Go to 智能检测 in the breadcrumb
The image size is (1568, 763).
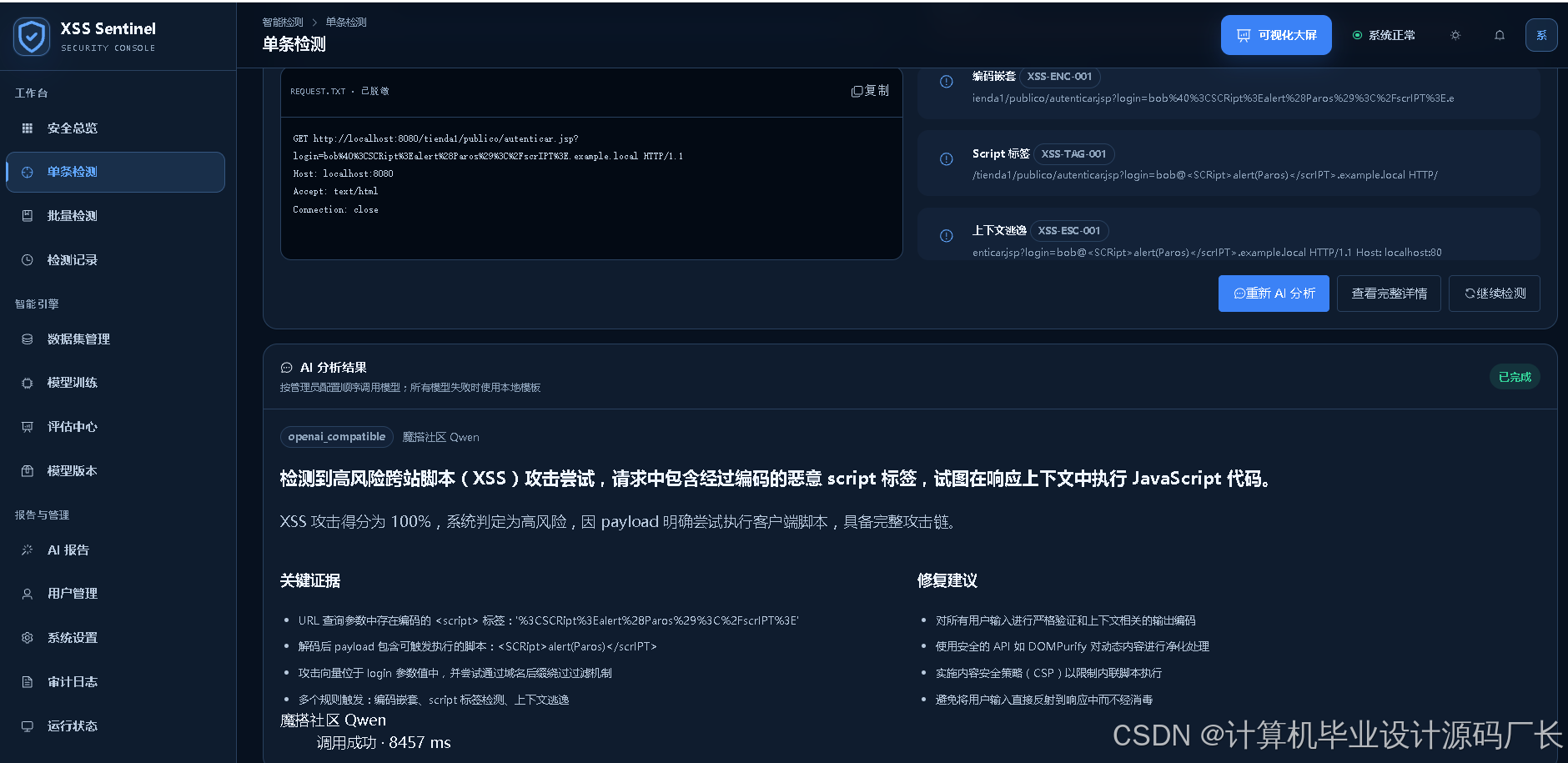coord(283,23)
